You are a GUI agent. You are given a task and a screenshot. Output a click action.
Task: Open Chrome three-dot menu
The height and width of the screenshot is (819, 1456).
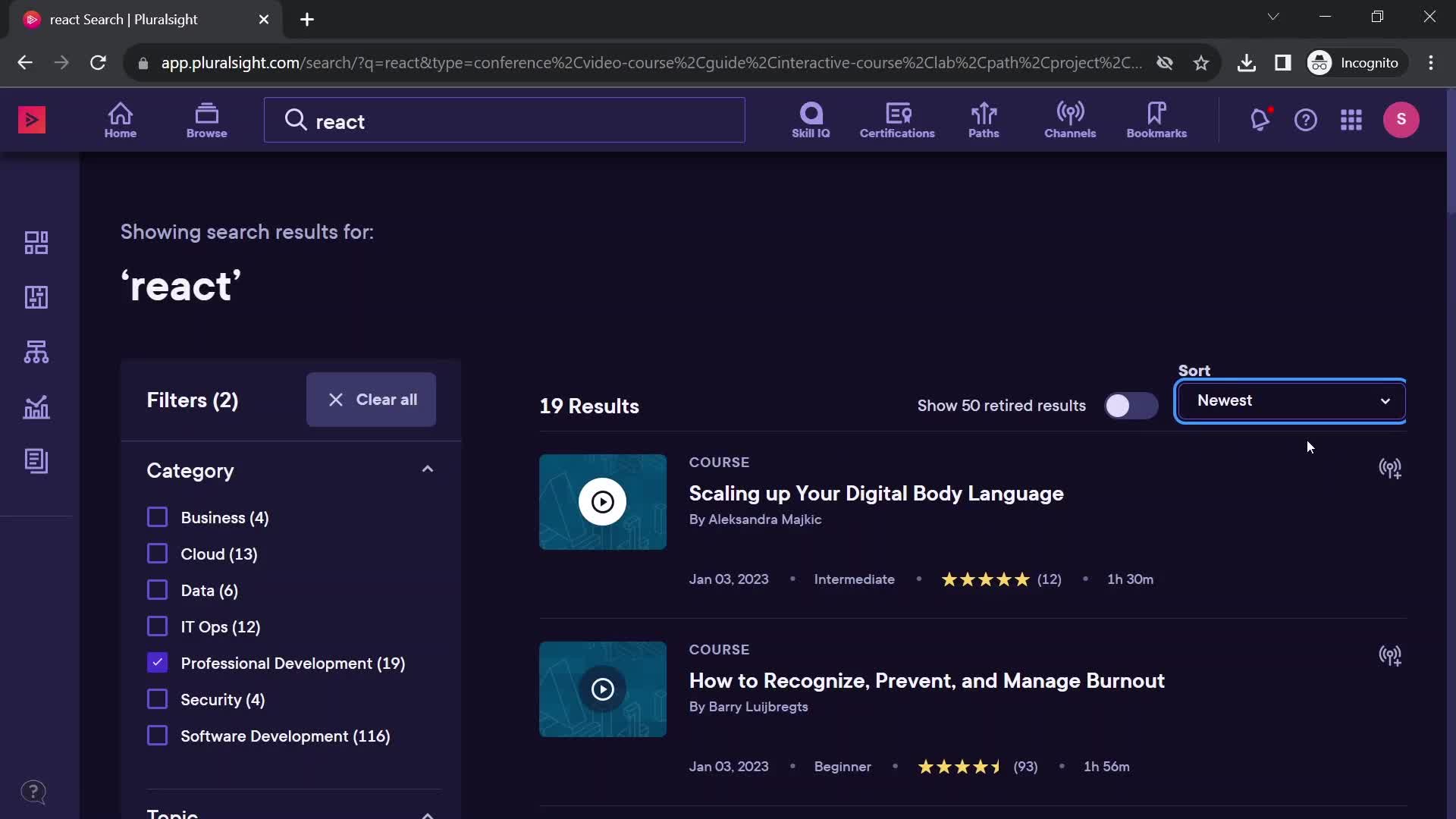[x=1431, y=63]
